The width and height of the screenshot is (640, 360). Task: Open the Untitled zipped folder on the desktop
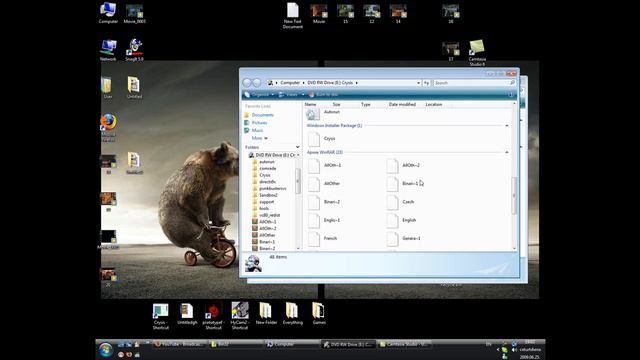(x=134, y=88)
